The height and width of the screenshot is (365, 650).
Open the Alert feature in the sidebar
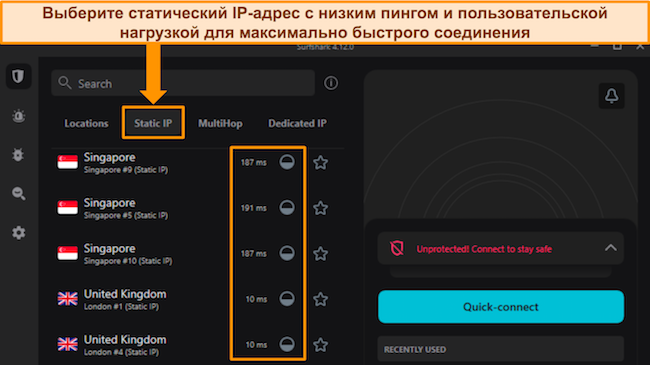pos(18,116)
